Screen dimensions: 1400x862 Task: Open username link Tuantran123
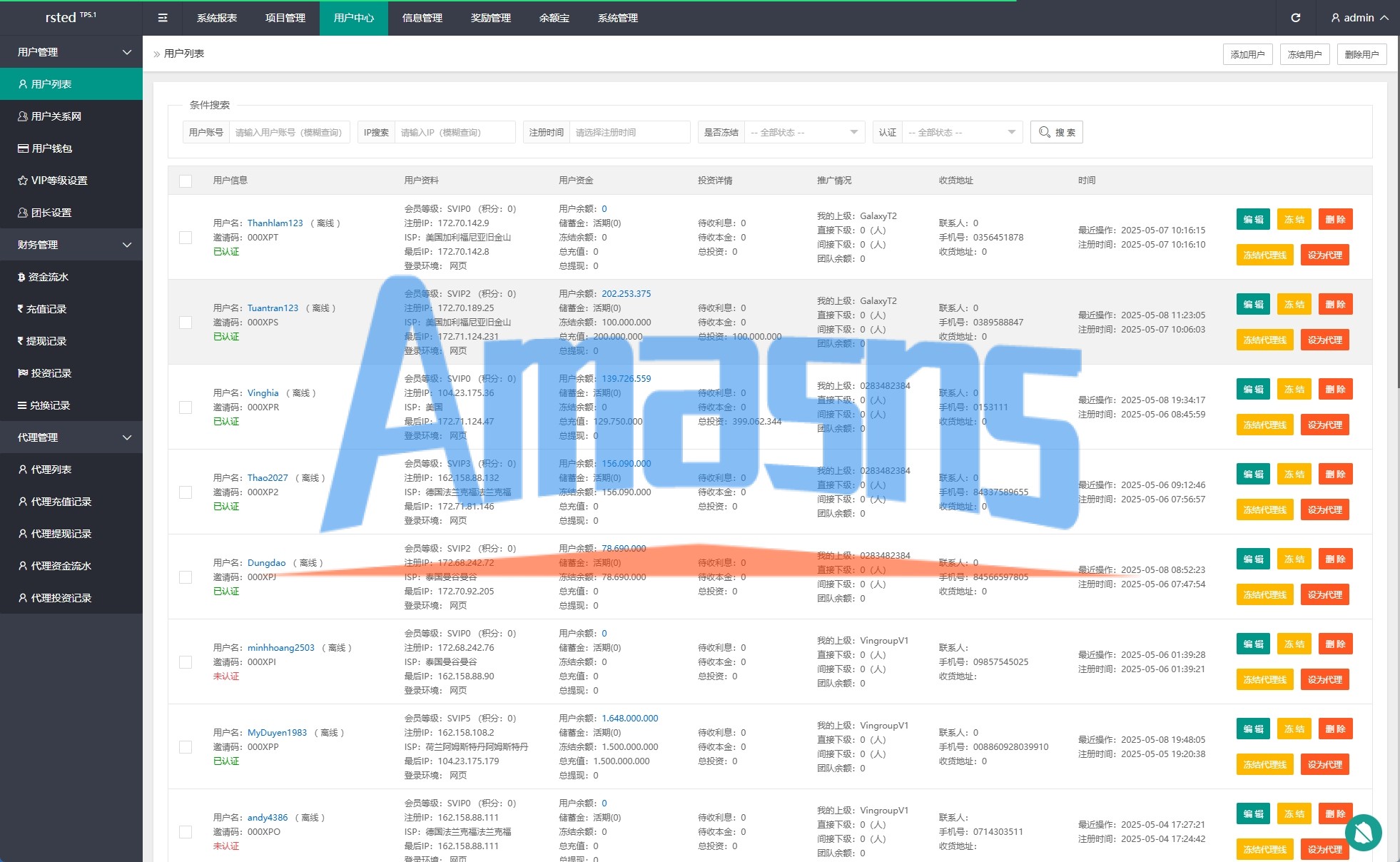coord(273,308)
